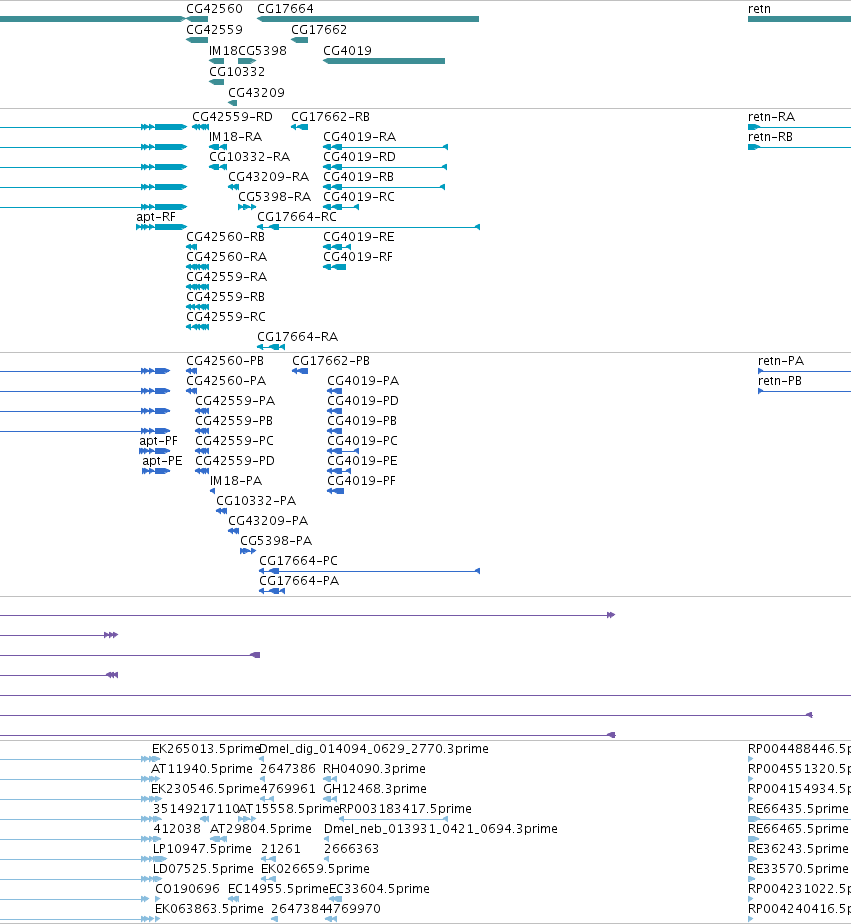The image size is (851, 924).
Task: Click protein CG4019-PD
Action: pos(362,401)
